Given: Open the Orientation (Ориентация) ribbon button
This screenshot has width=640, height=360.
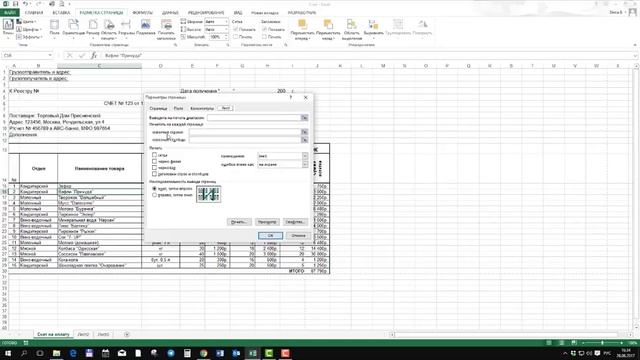Looking at the screenshot, I should [x=73, y=28].
